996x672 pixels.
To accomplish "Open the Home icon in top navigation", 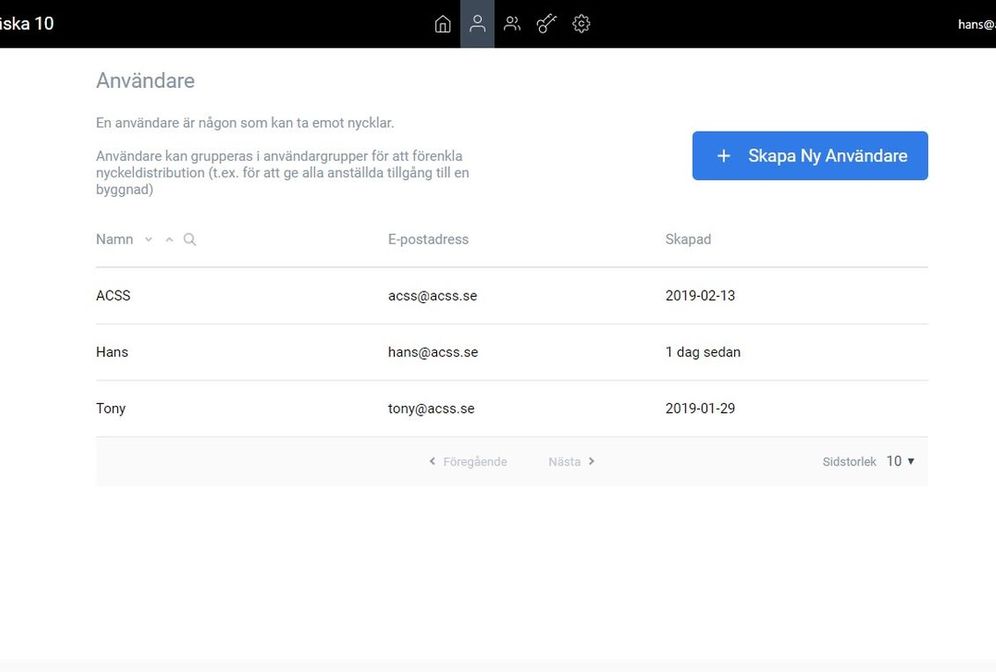I will point(443,24).
